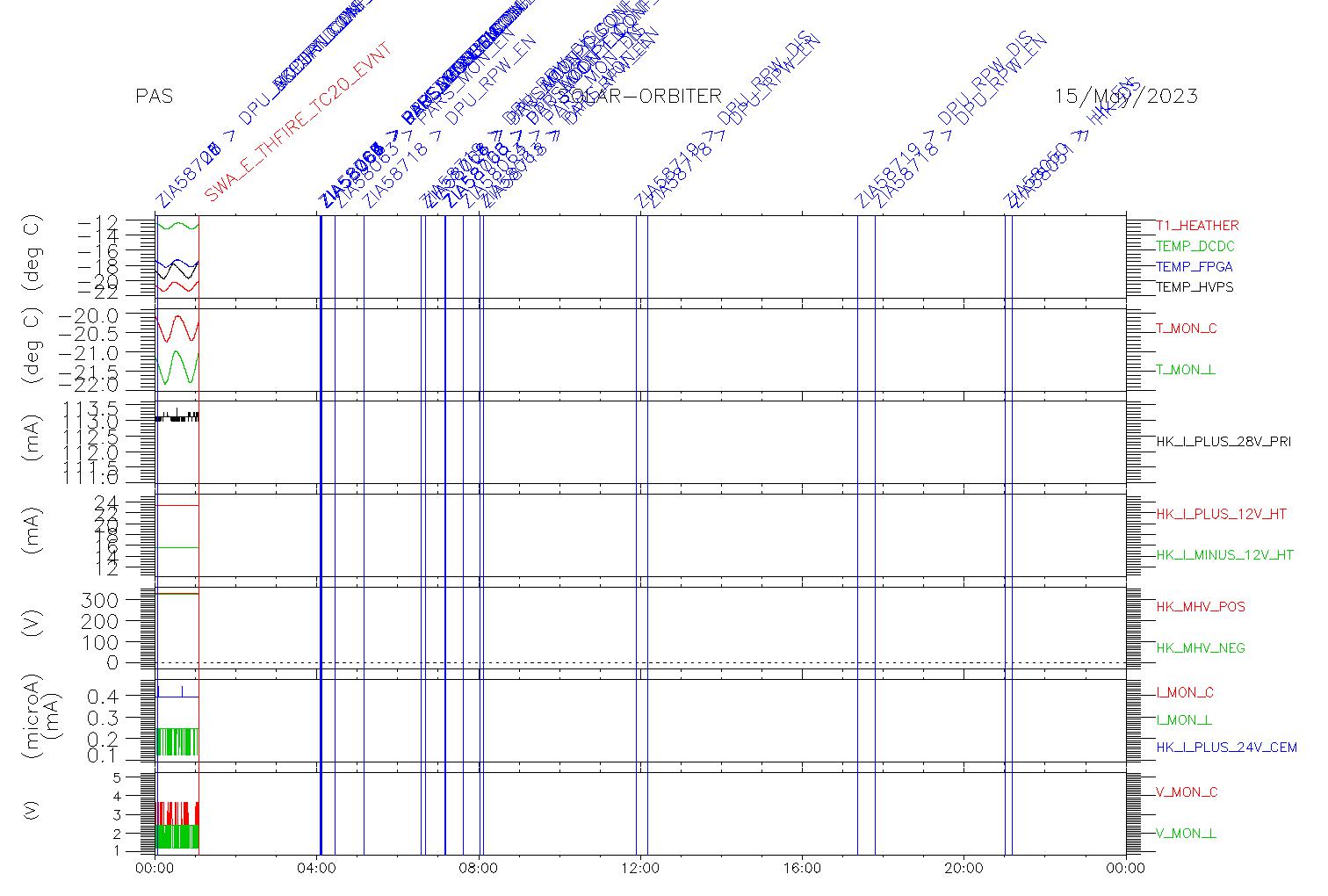
Task: Click the 08:00 time axis label
Action: pos(479,869)
